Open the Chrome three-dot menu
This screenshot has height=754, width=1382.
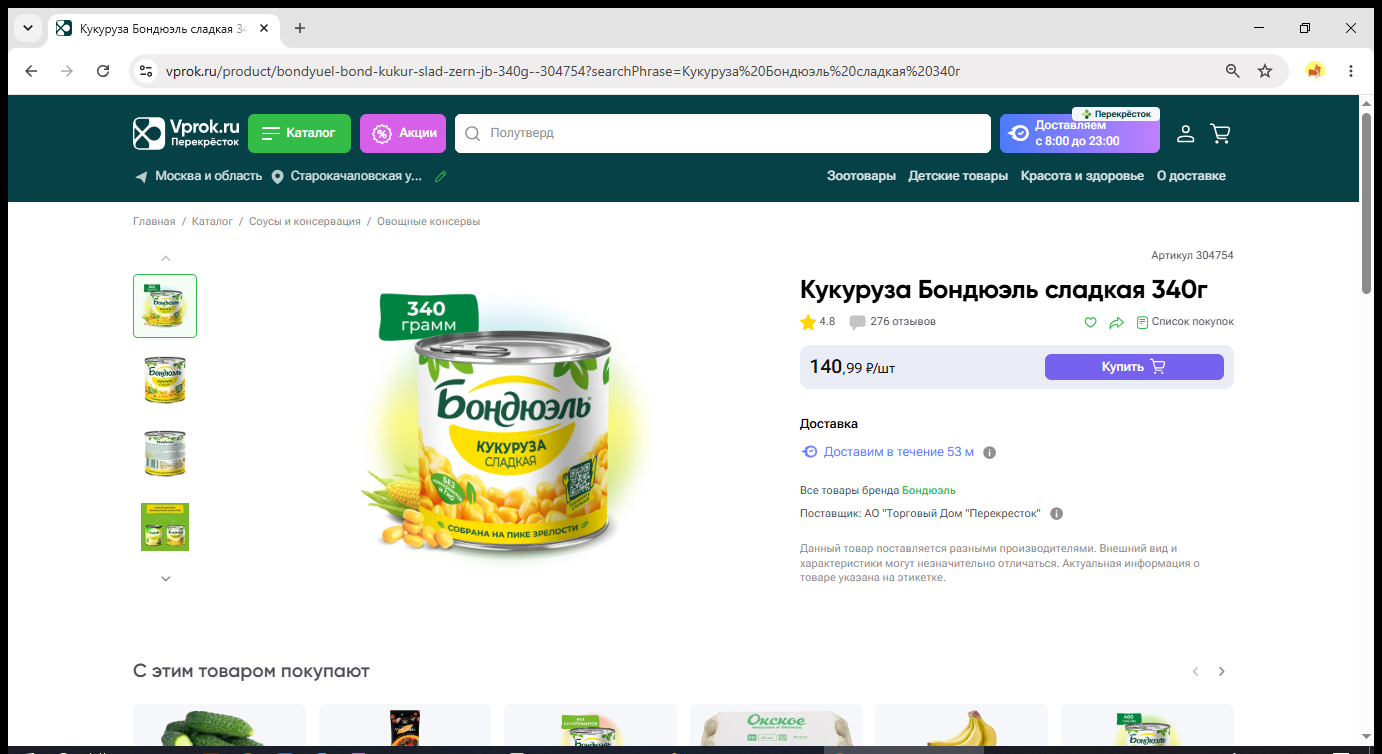(x=1351, y=71)
